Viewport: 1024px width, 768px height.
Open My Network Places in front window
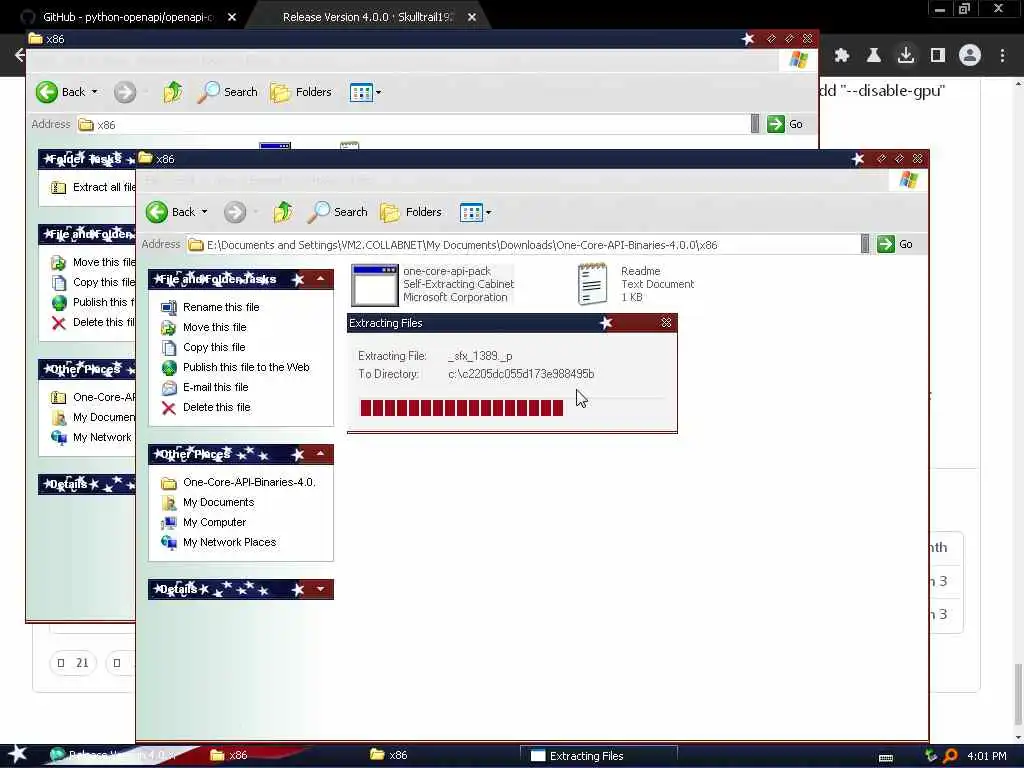pos(229,542)
